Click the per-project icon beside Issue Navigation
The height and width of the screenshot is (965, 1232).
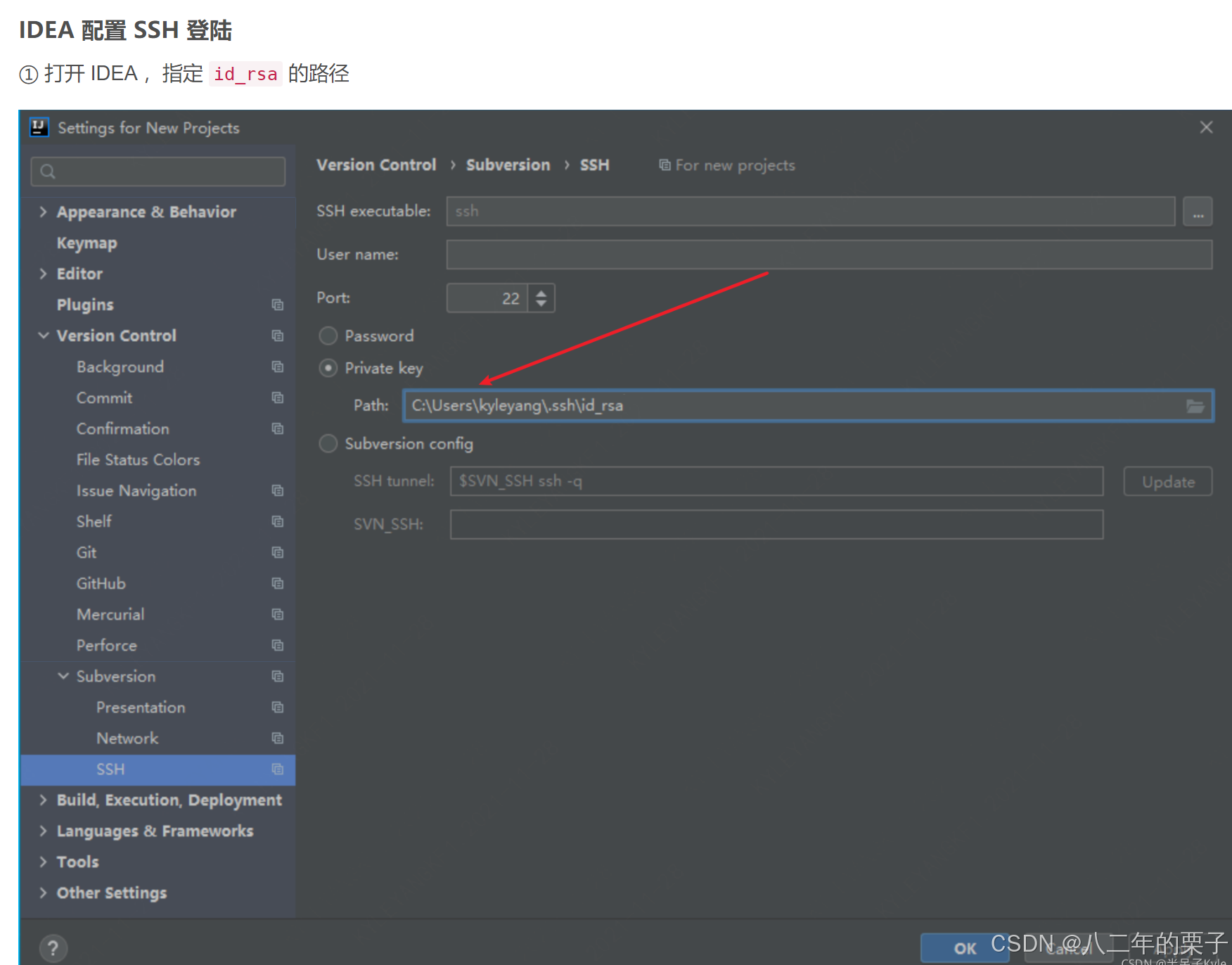coord(278,490)
